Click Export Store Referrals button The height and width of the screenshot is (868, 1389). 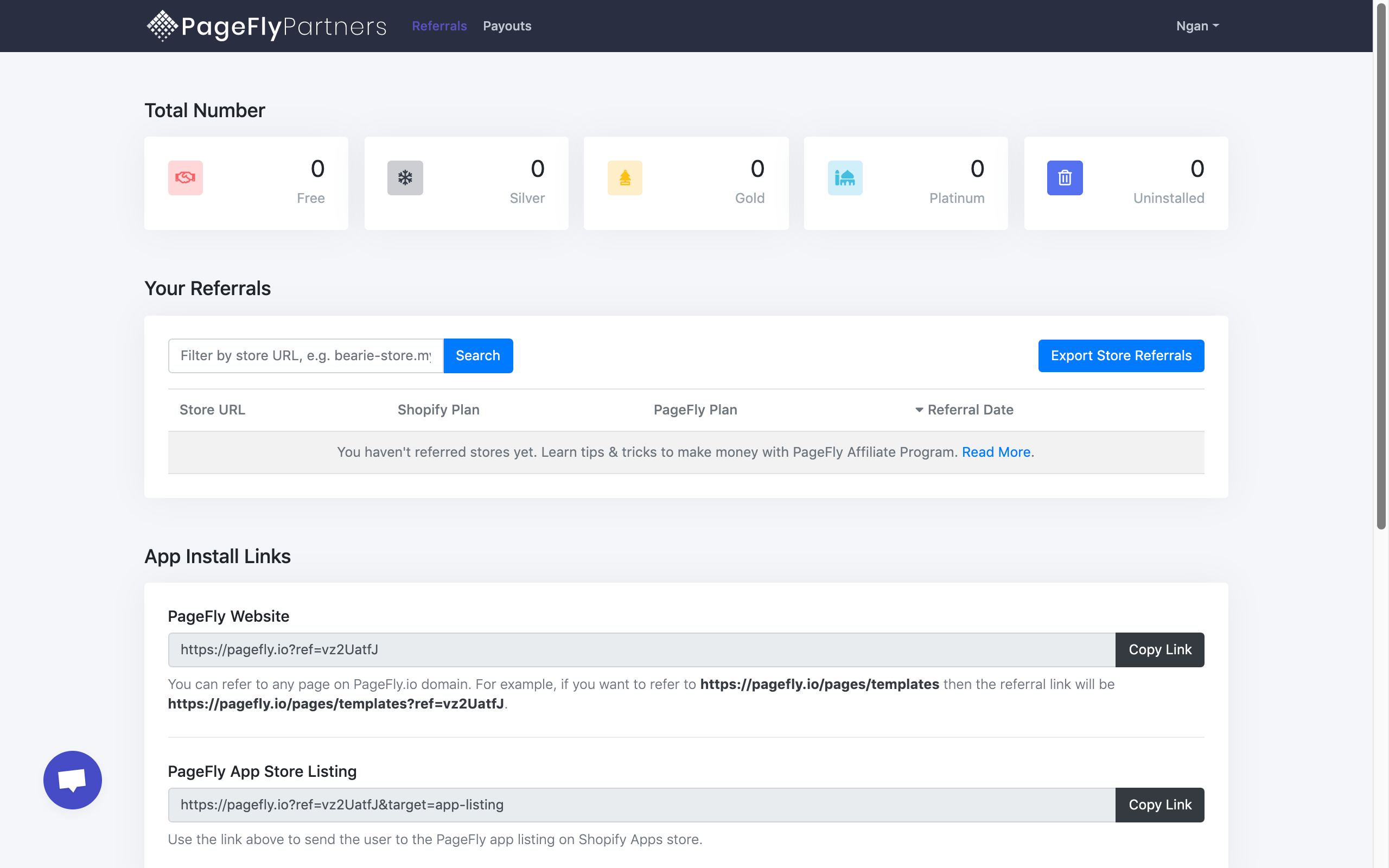pos(1121,356)
